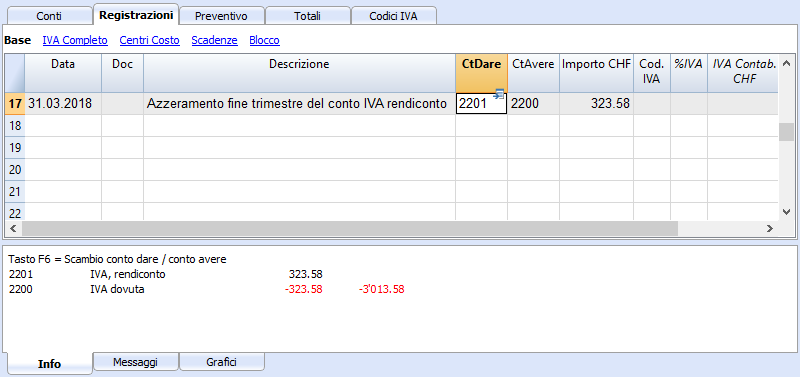Screen dimensions: 800x377
Task: Open the Scadenze view link
Action: (x=214, y=40)
